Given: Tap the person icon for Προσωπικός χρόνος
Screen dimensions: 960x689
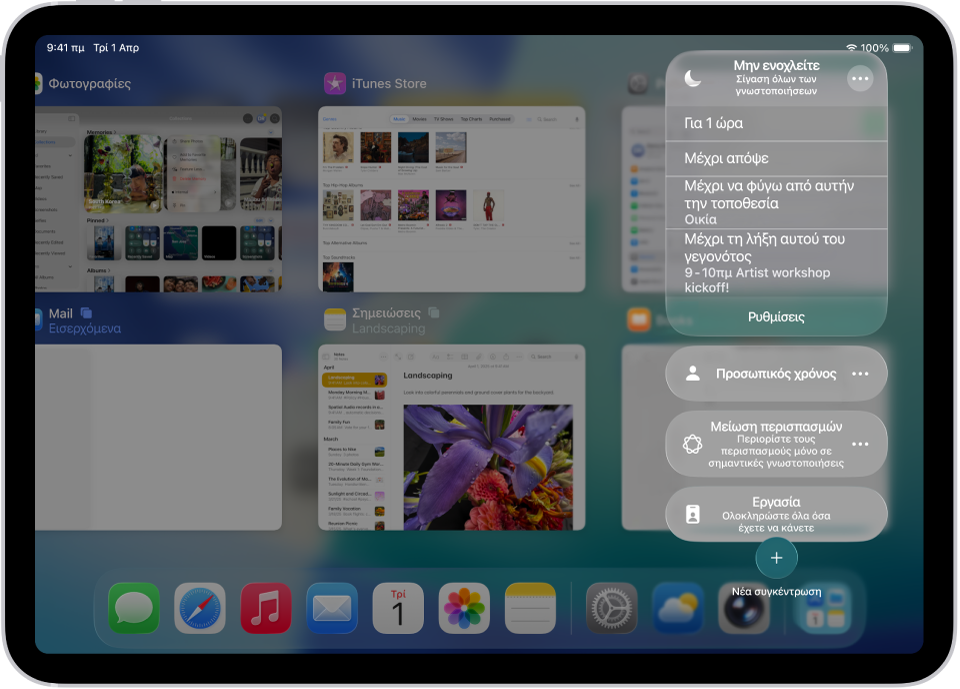Looking at the screenshot, I should (692, 374).
